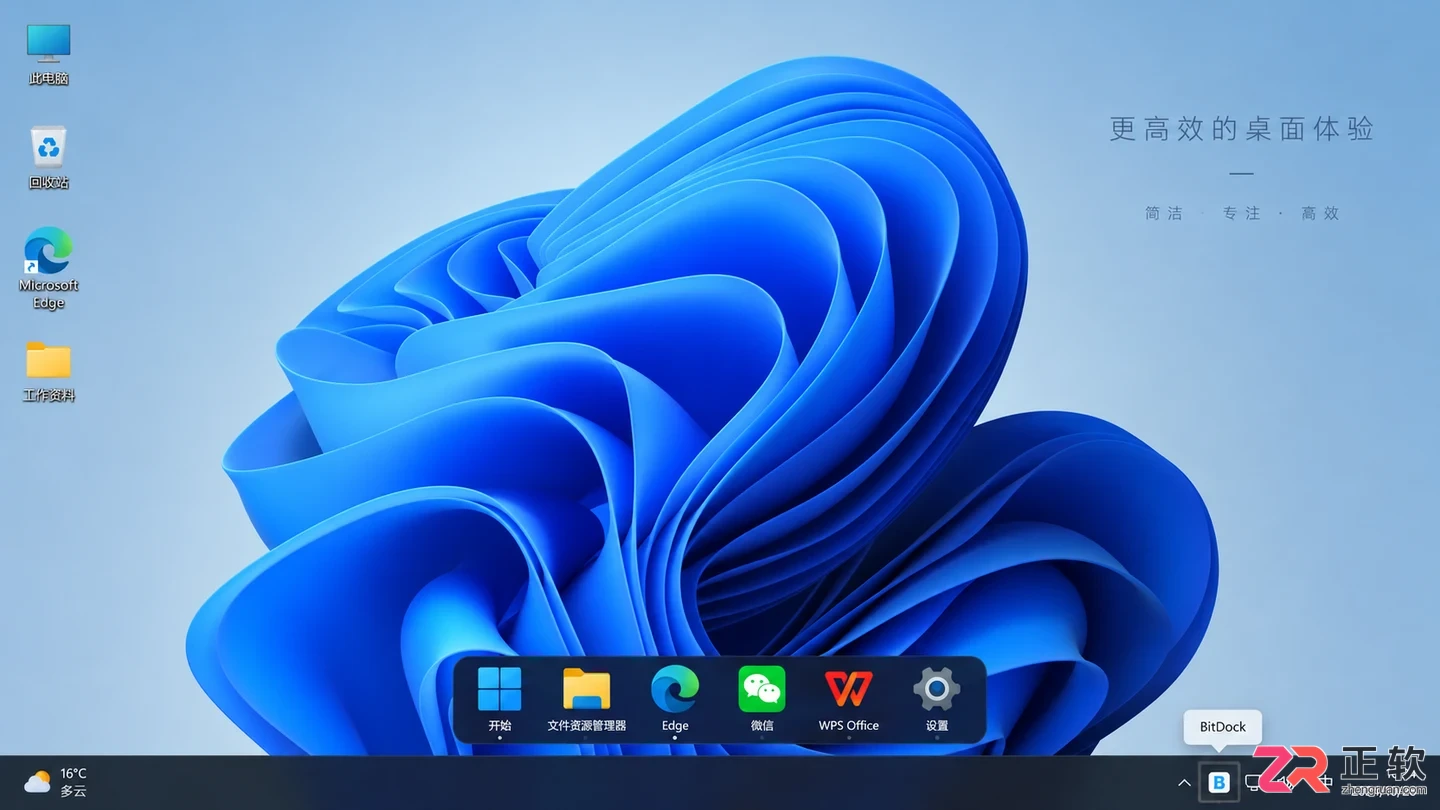Open 设置 gear in the dock
This screenshot has height=810, width=1440.
(x=937, y=699)
